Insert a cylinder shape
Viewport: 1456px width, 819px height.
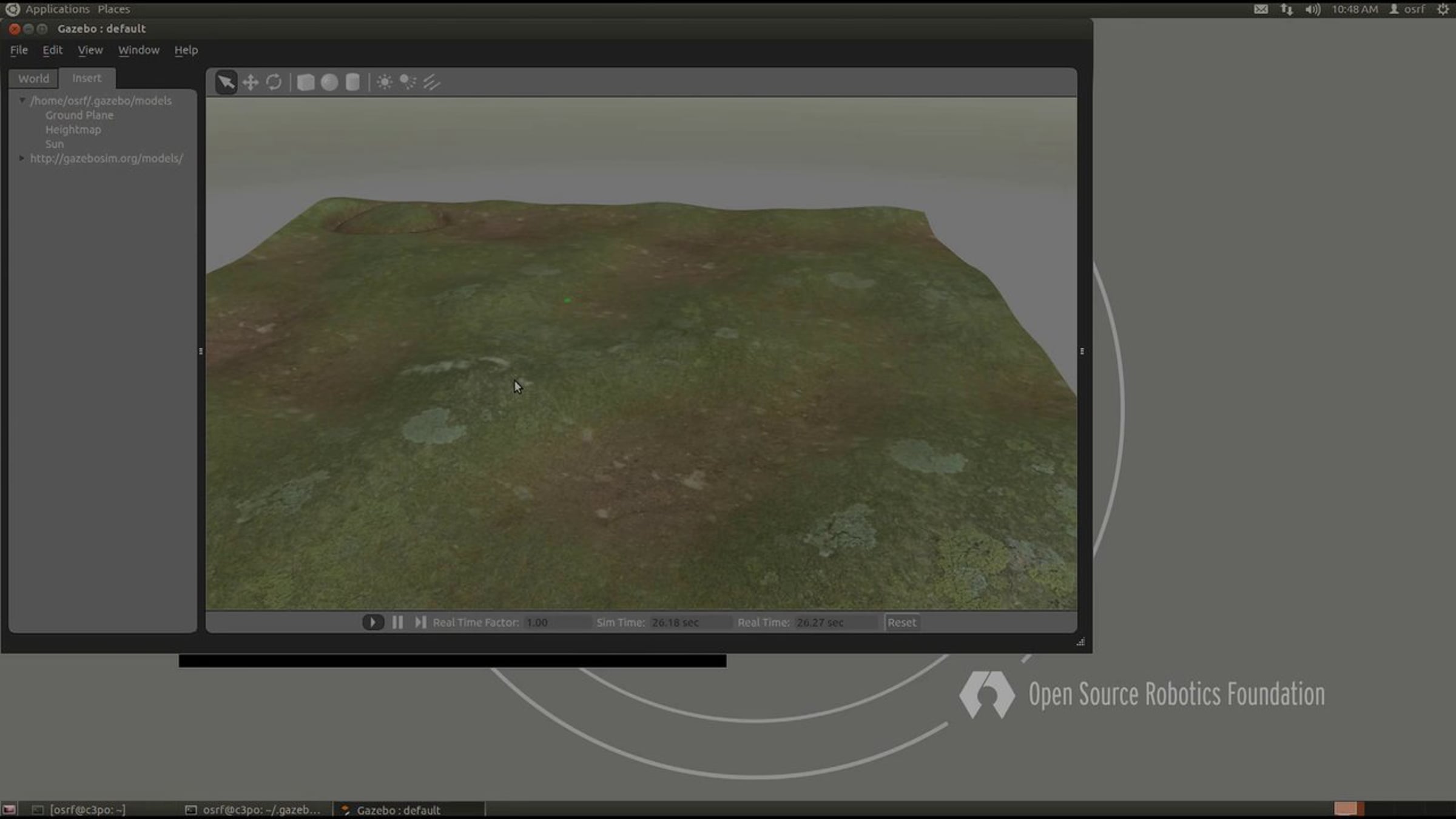pos(352,82)
